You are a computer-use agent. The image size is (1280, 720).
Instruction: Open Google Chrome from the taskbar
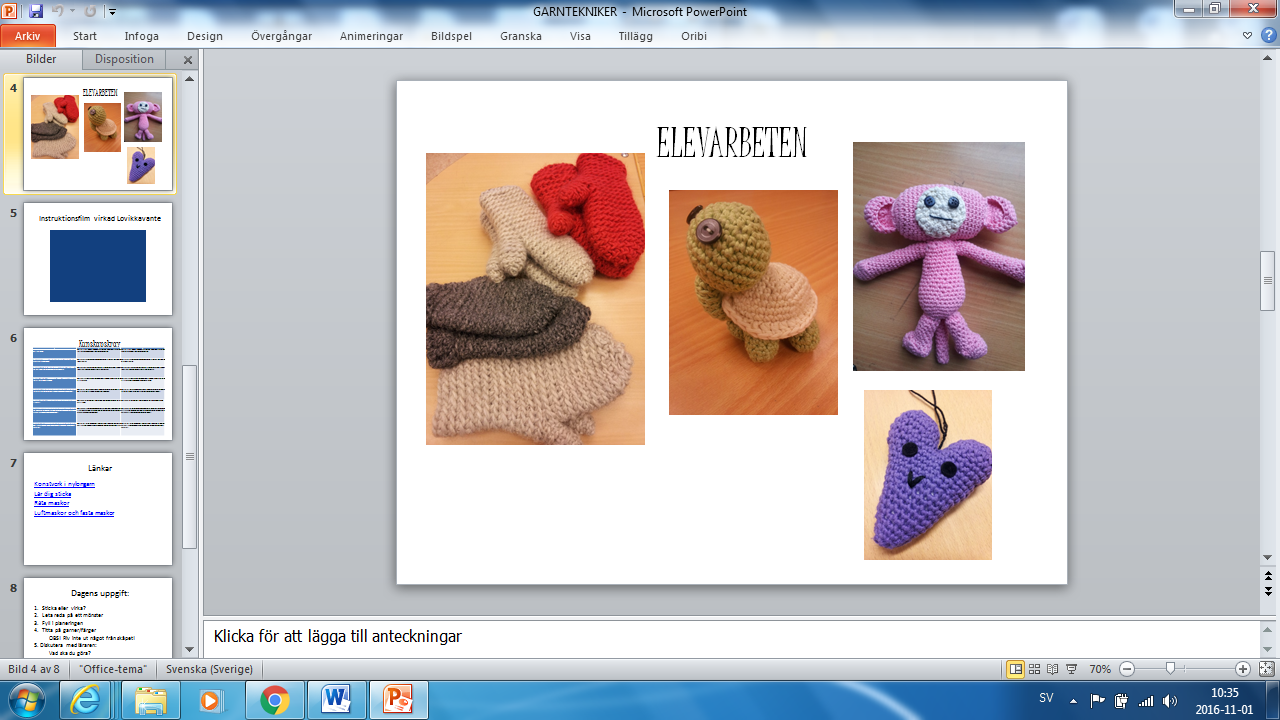coord(275,700)
